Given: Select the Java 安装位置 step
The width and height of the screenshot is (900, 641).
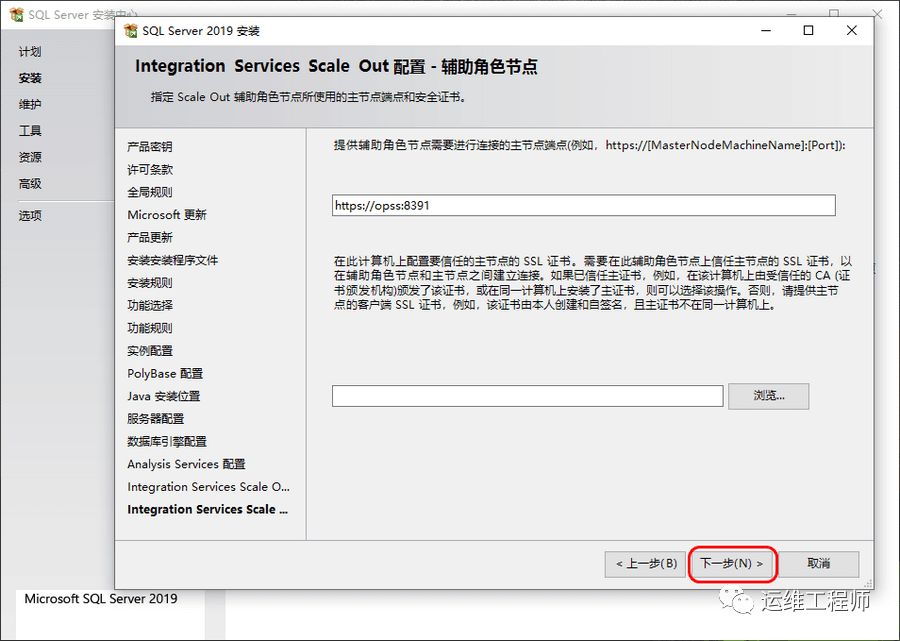Looking at the screenshot, I should pos(164,396).
